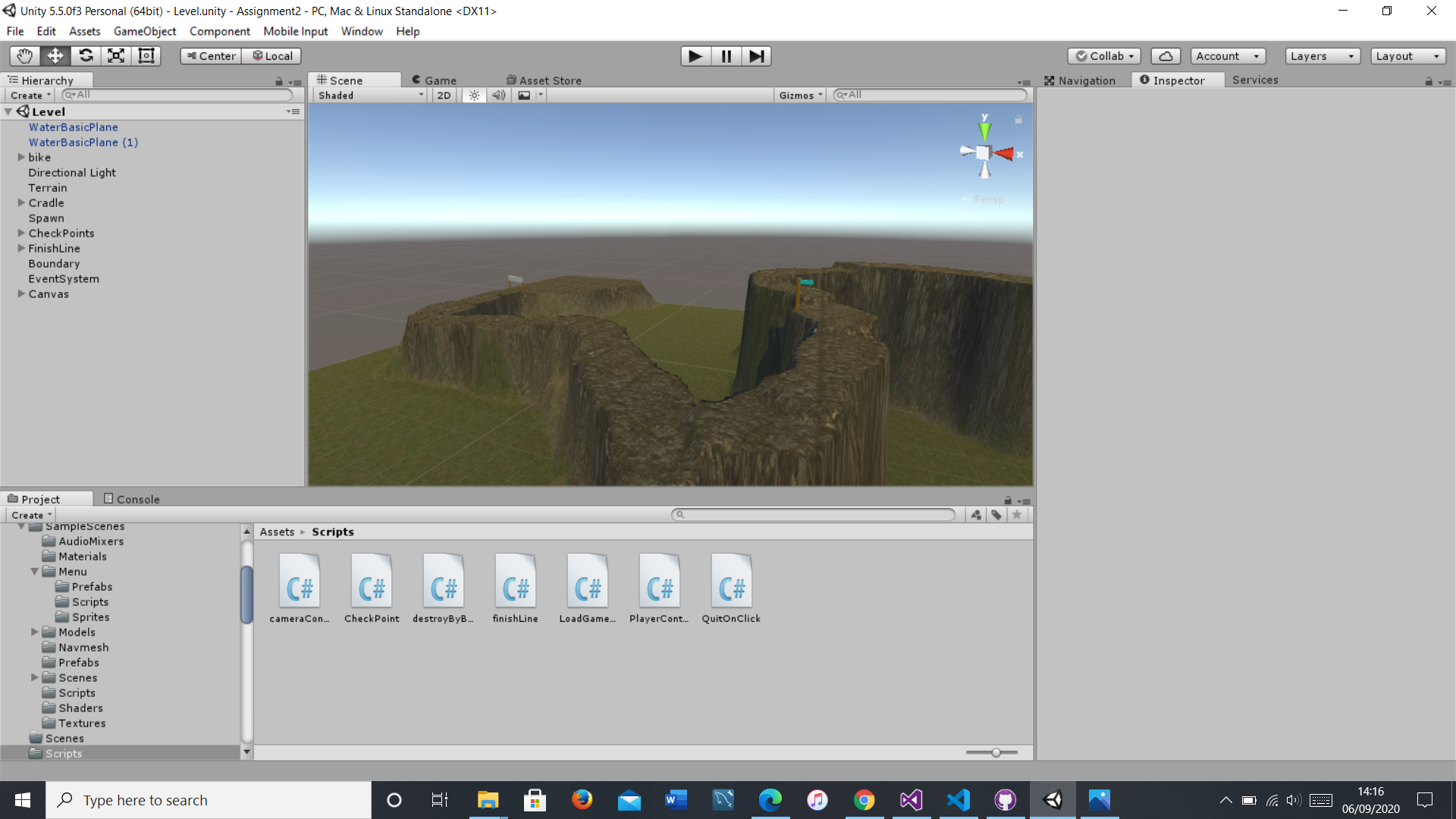The width and height of the screenshot is (1456, 819).
Task: Expand the bike object in Hierarchy
Action: 21,157
